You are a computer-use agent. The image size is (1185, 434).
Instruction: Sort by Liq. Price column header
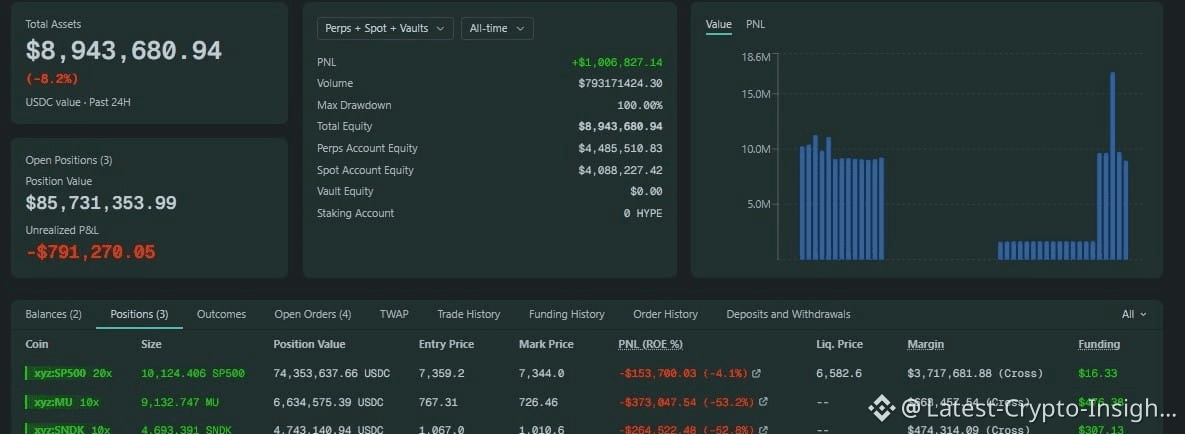click(x=840, y=344)
